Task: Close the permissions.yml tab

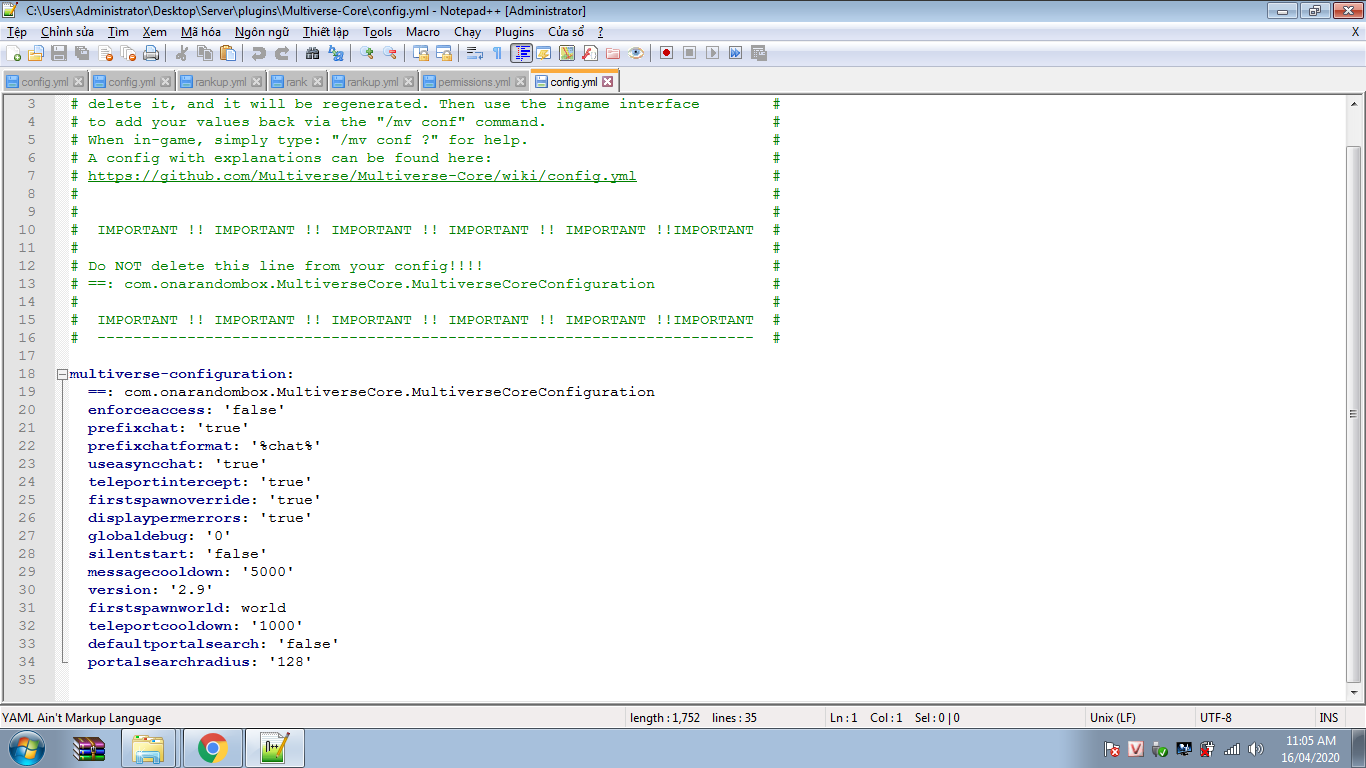Action: [x=520, y=82]
